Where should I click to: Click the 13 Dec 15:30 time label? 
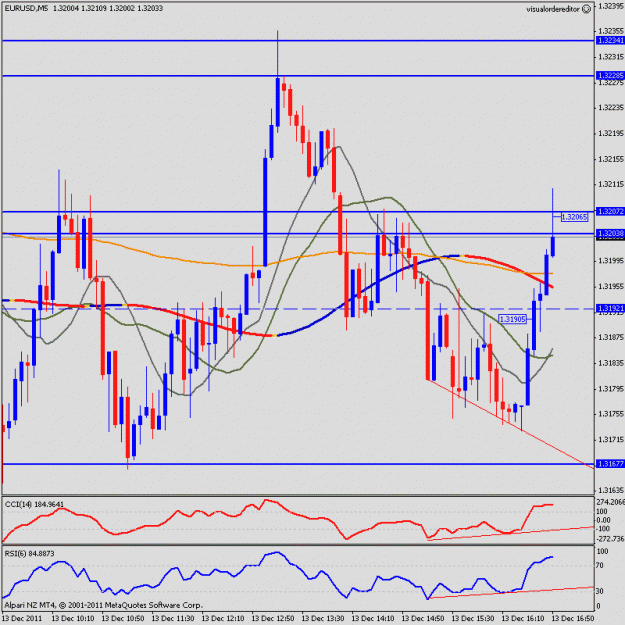click(x=473, y=618)
